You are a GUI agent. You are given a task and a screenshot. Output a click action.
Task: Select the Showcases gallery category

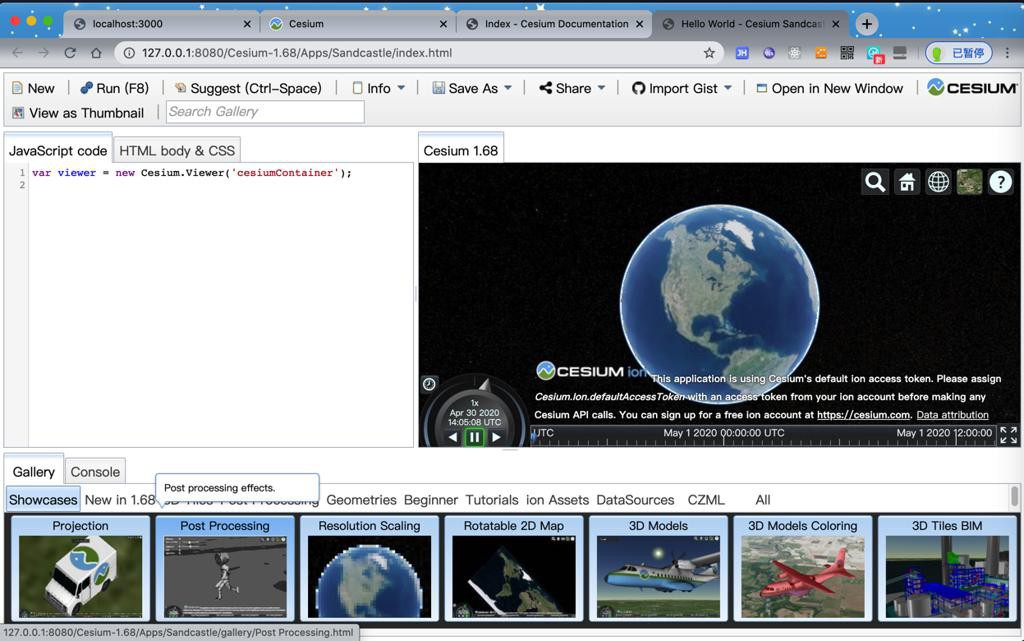43,500
